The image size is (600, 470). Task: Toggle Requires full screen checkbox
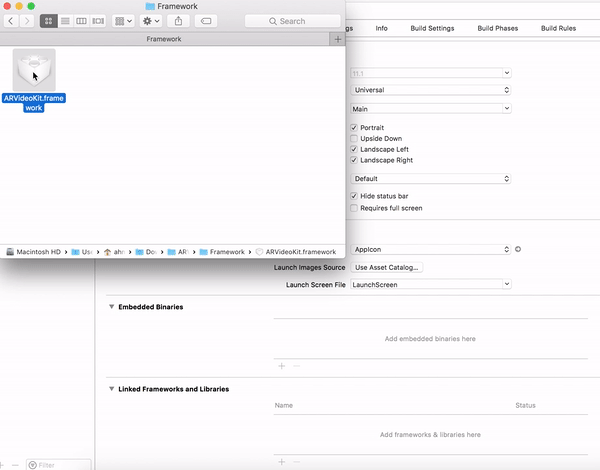tap(354, 208)
